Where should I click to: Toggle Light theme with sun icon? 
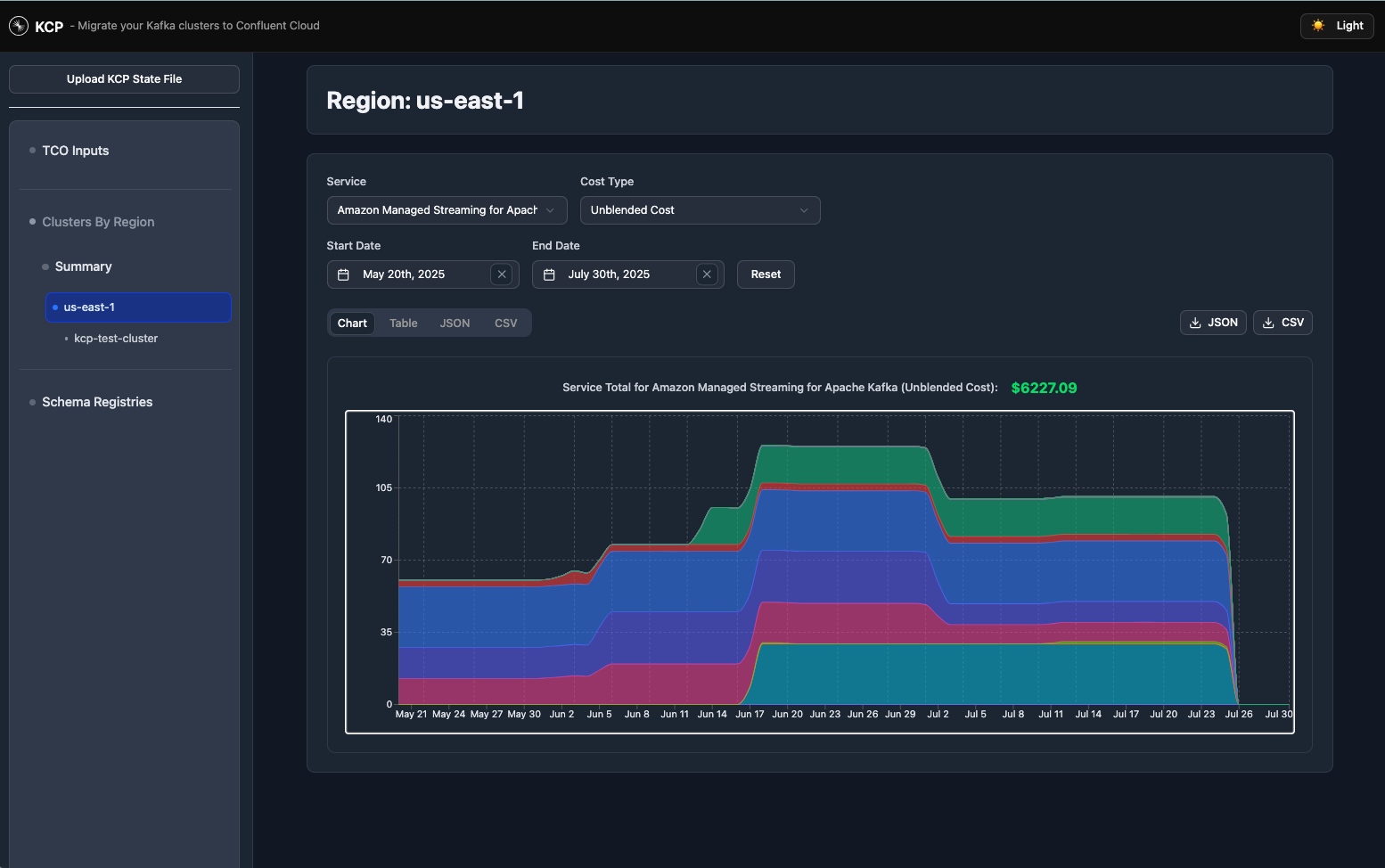[x=1337, y=26]
